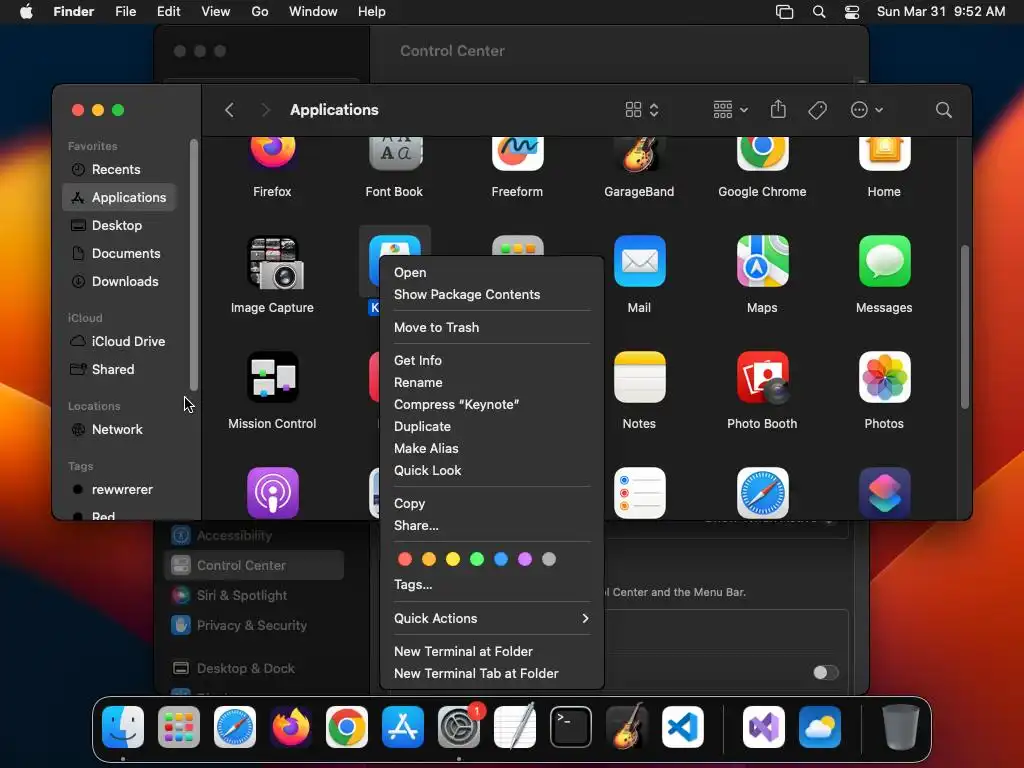Open Launchpad from the Dock
This screenshot has width=1024, height=768.
178,727
